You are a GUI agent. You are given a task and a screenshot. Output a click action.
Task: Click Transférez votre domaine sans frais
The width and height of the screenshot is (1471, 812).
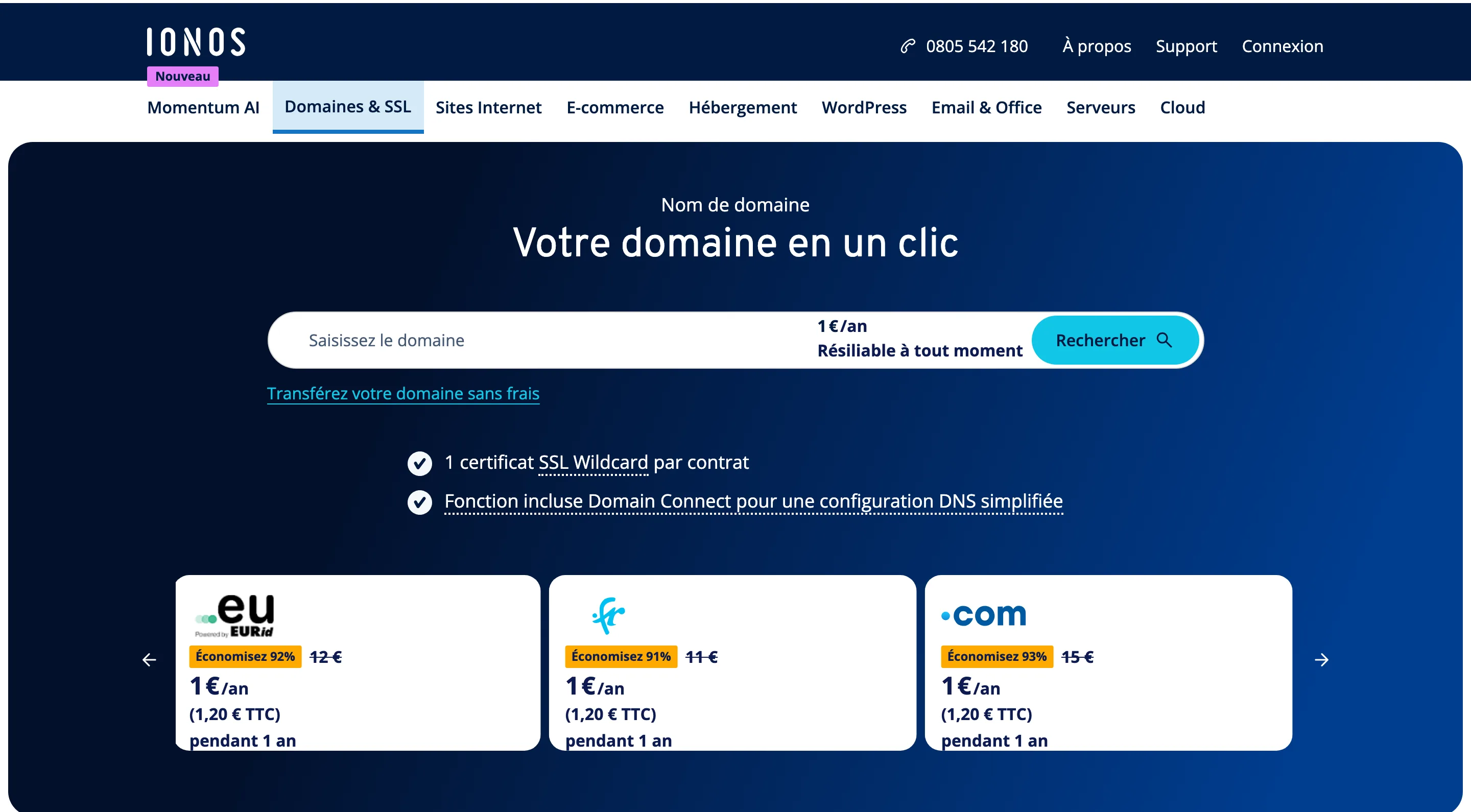[x=403, y=393]
